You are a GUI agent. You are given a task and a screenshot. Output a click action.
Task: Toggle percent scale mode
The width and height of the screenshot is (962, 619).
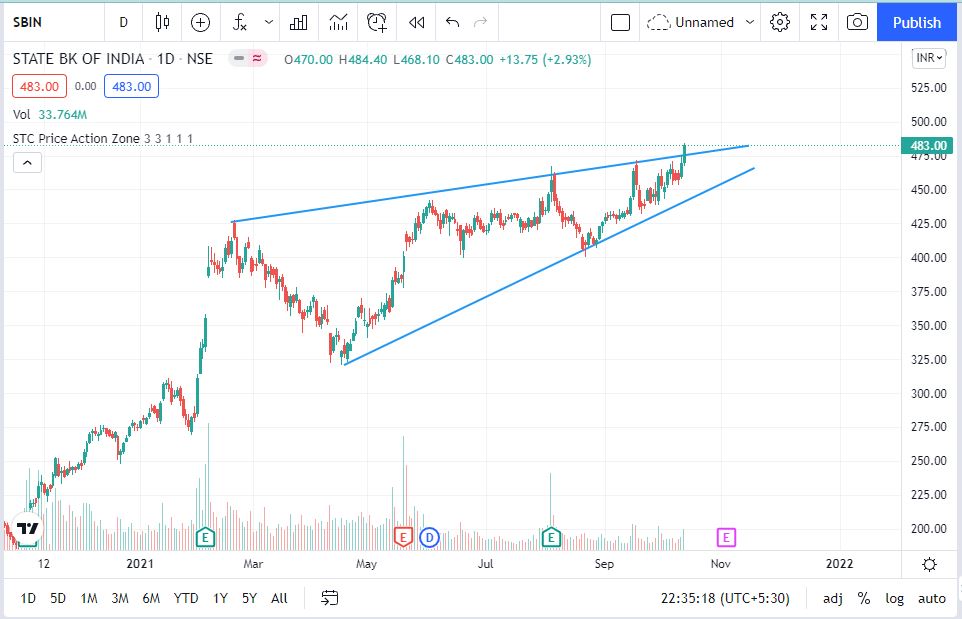click(x=864, y=598)
